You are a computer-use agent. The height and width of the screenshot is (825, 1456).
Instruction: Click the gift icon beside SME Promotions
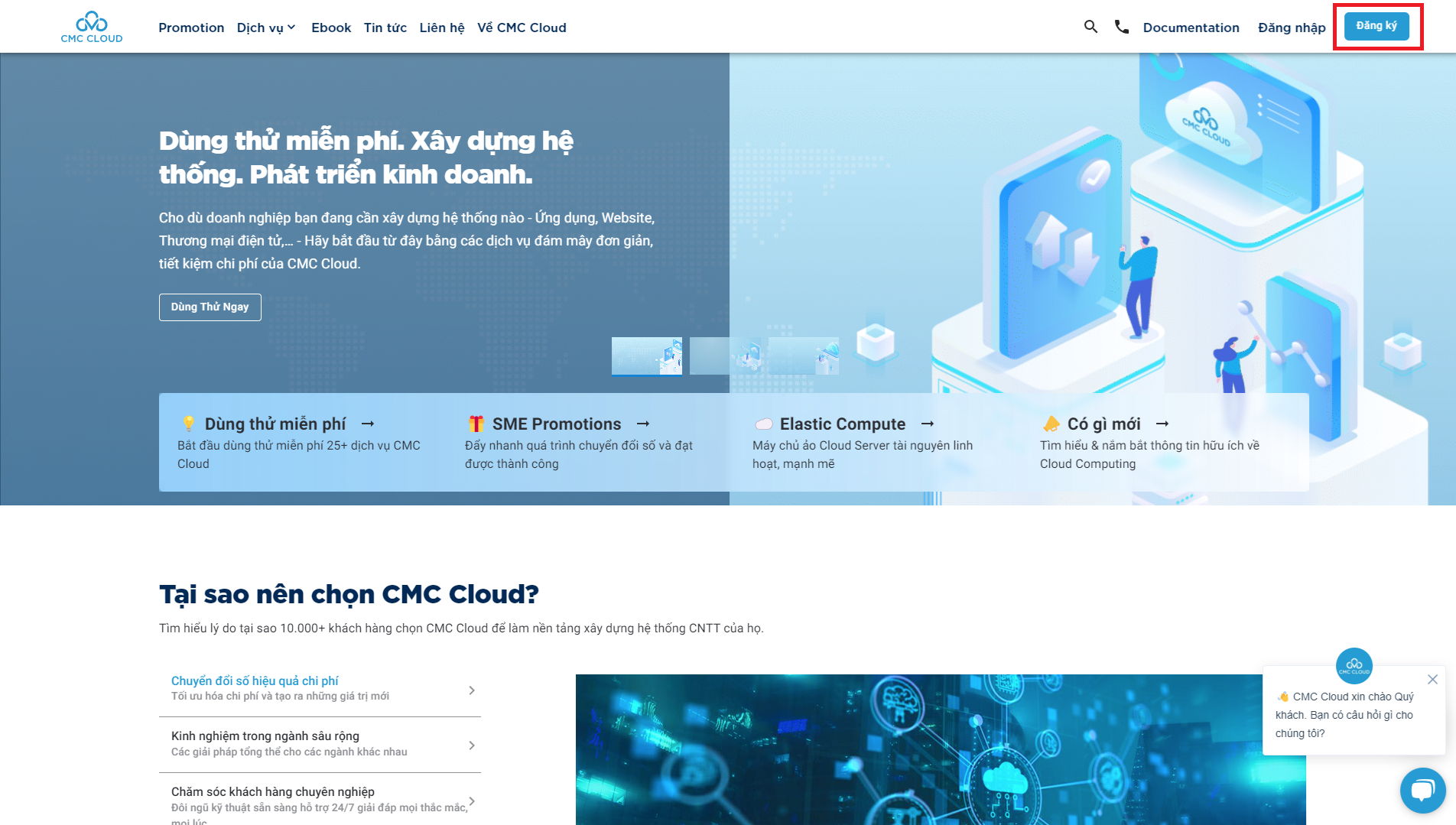point(476,424)
